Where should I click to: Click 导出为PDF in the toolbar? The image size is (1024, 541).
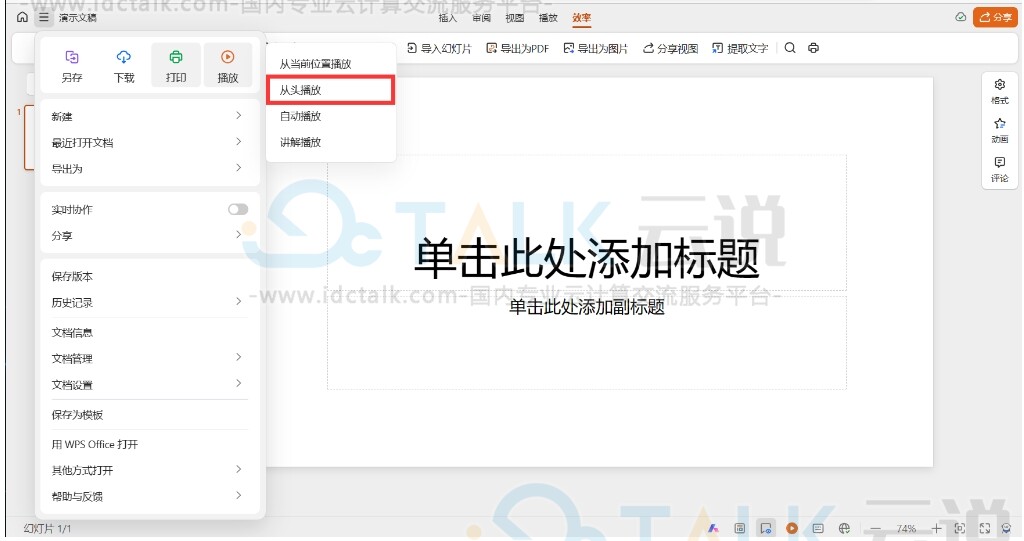coord(517,48)
